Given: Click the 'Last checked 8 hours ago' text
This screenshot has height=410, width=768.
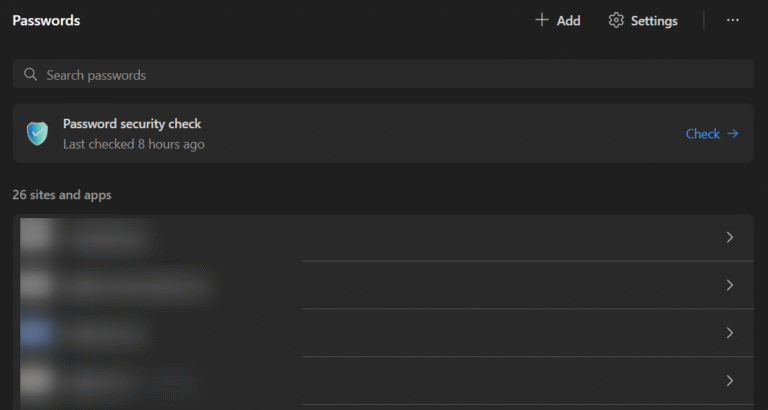Looking at the screenshot, I should 134,144.
